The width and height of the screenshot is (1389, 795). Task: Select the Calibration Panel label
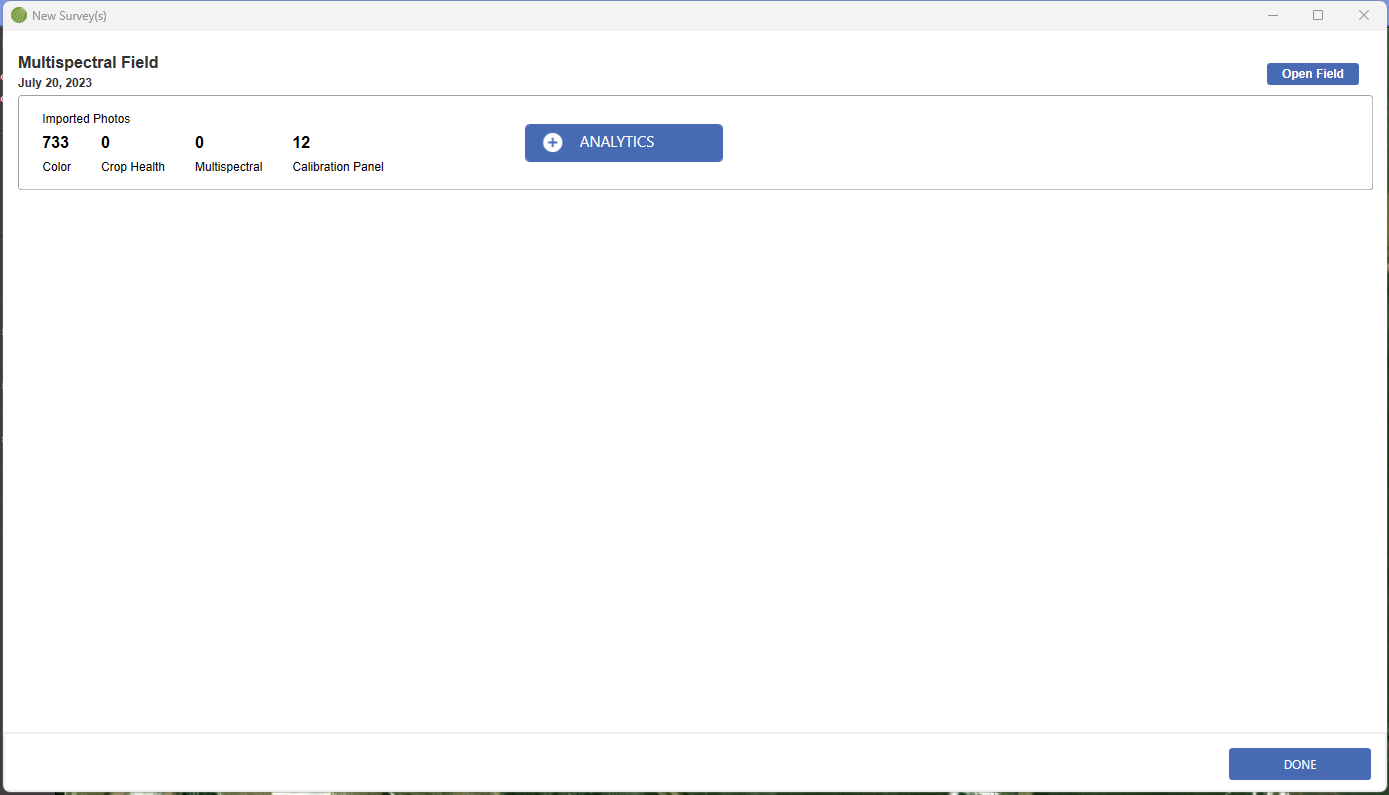click(338, 167)
